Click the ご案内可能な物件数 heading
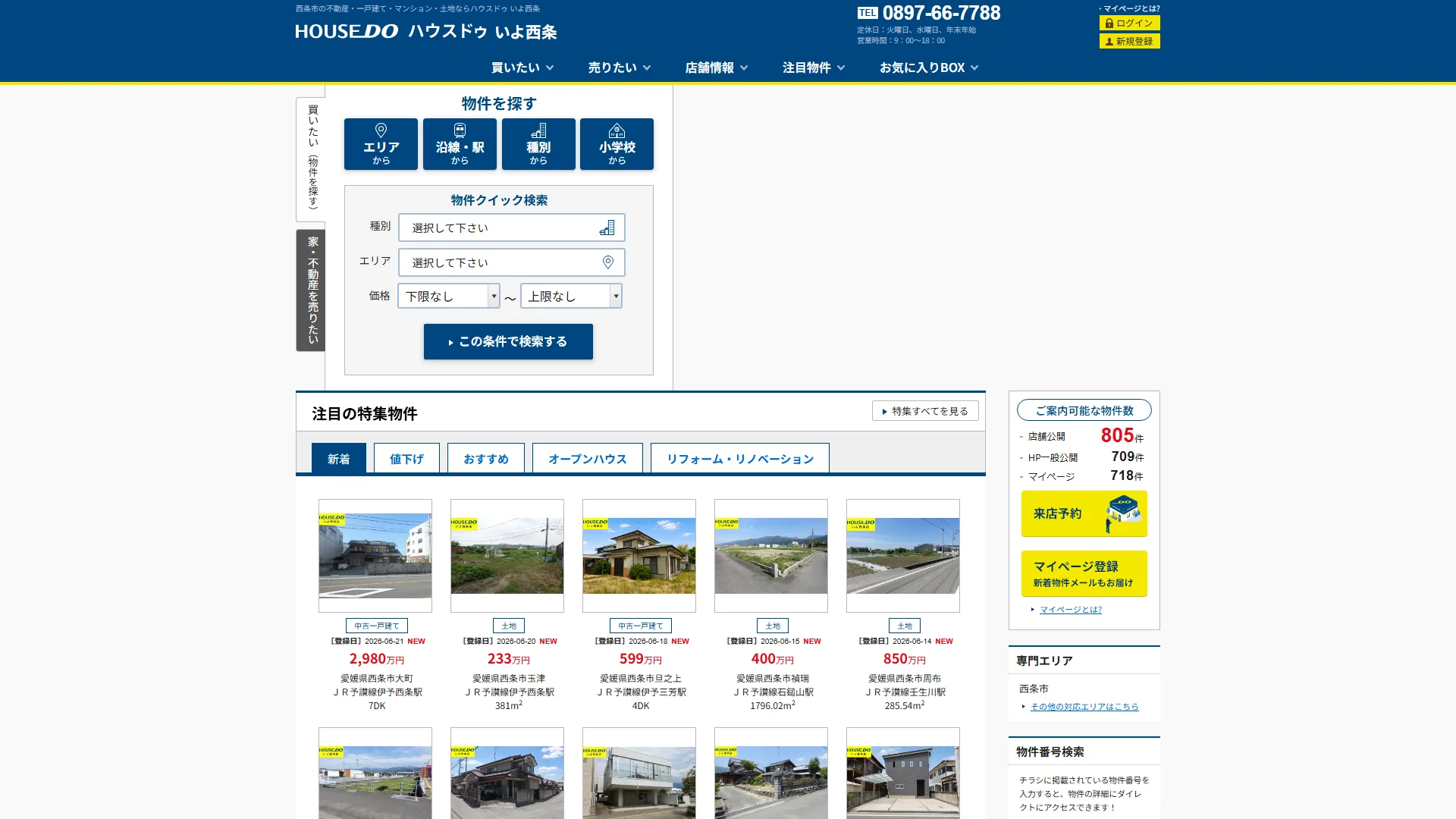This screenshot has height=819, width=1456. pyautogui.click(x=1084, y=410)
